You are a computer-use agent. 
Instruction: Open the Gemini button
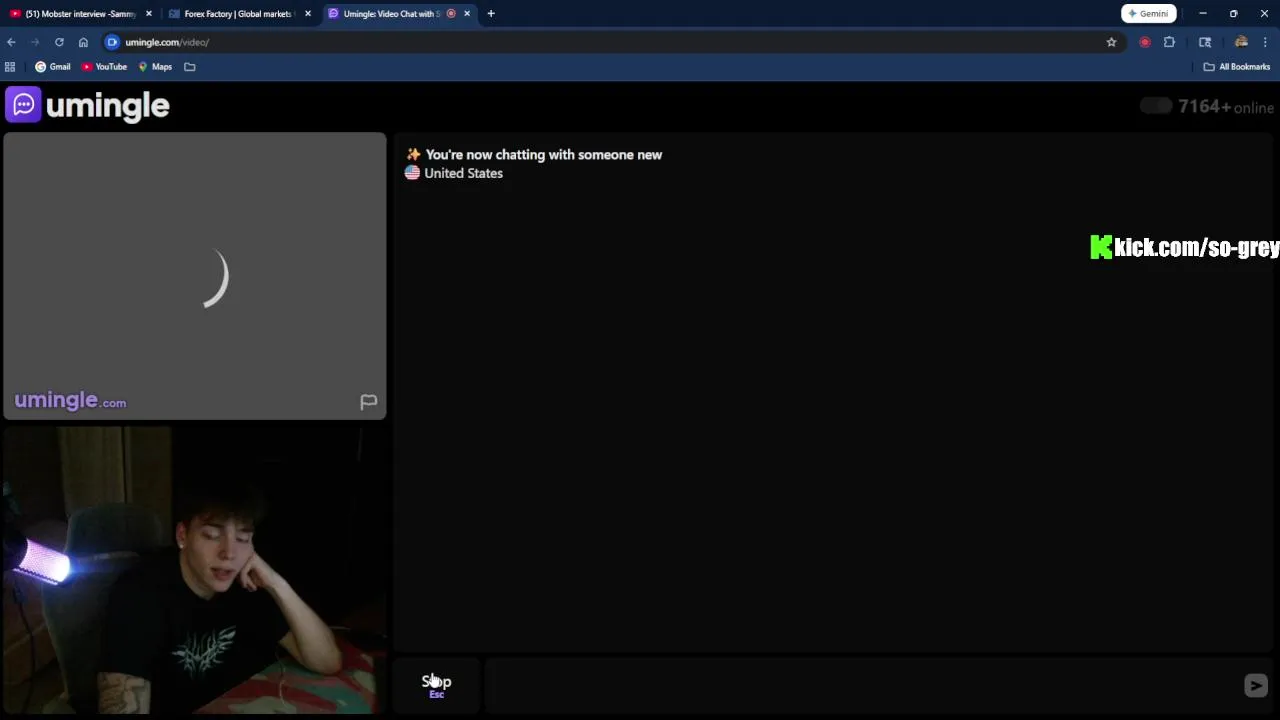point(1148,14)
